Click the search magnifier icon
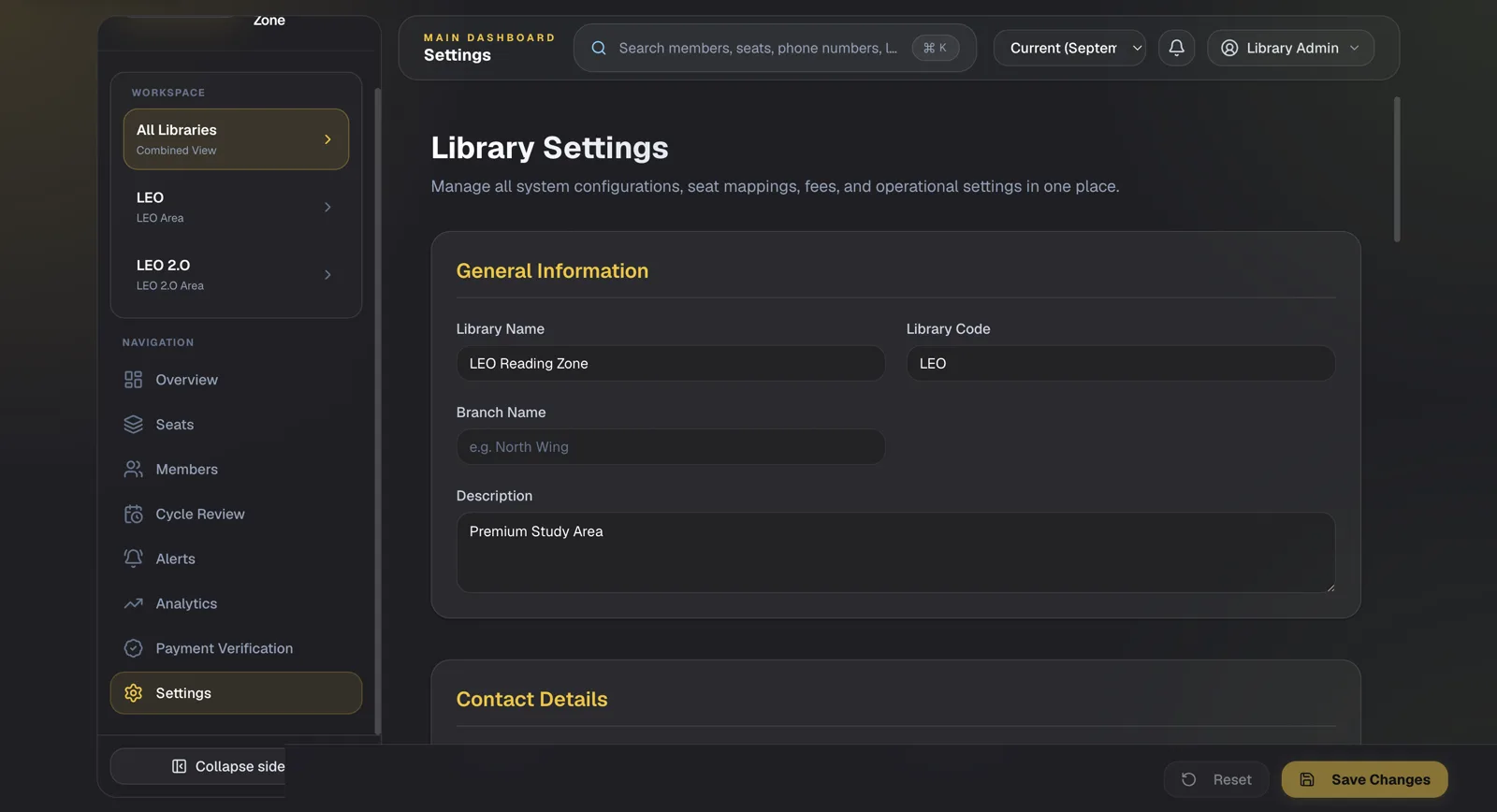The width and height of the screenshot is (1497, 812). 599,48
